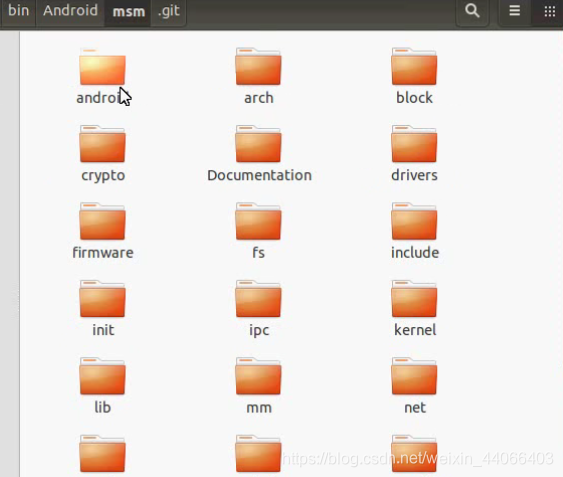Screen dimensions: 563x477
Task: Click the lib folder icon
Action: point(102,376)
